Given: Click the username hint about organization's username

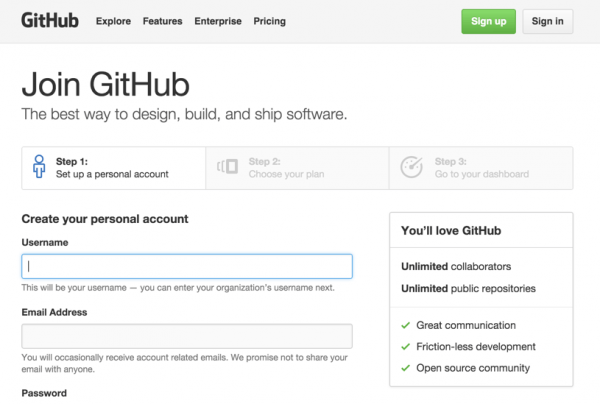Looking at the screenshot, I should (178, 288).
